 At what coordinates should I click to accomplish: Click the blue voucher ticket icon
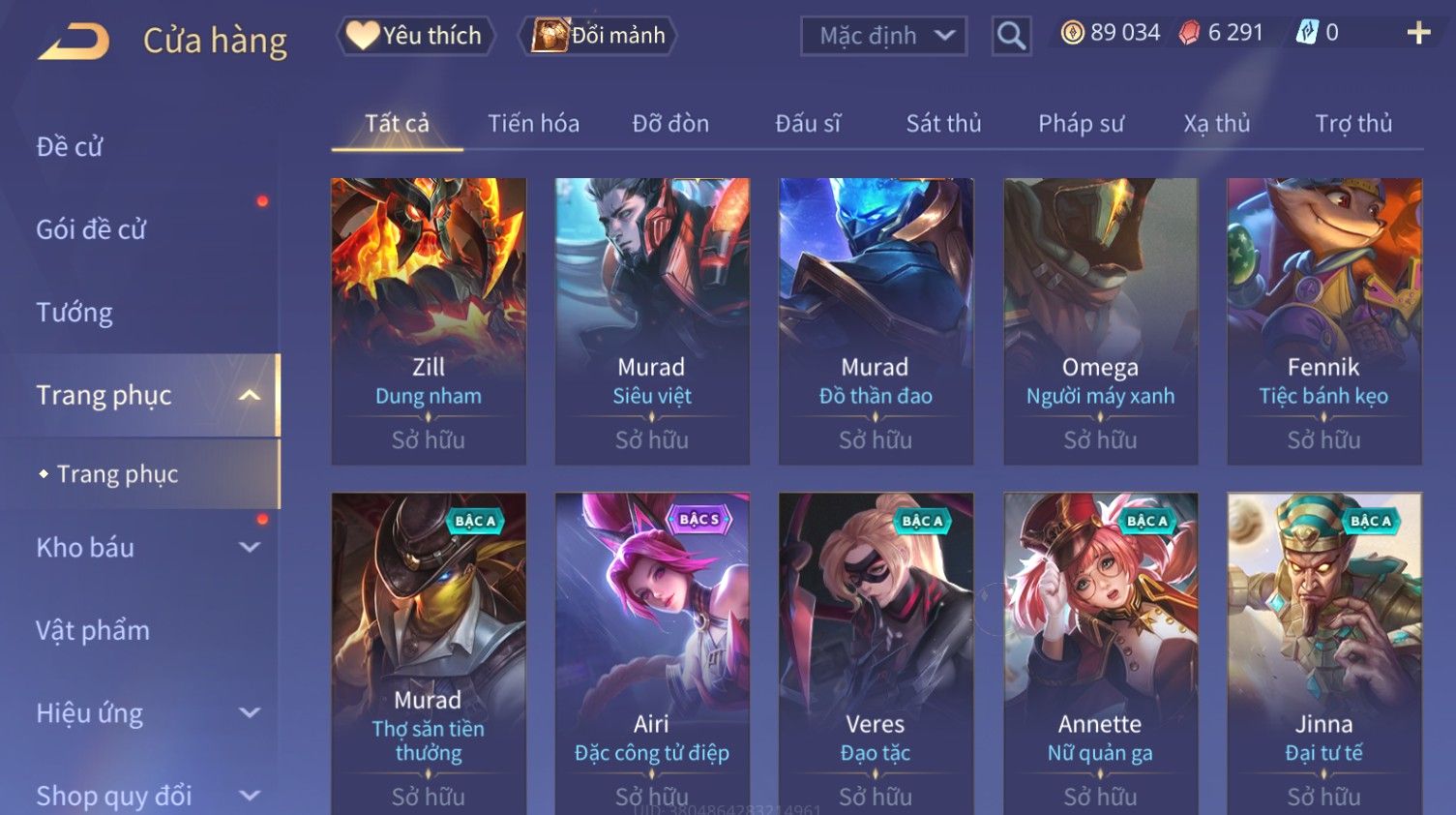coord(1307,33)
